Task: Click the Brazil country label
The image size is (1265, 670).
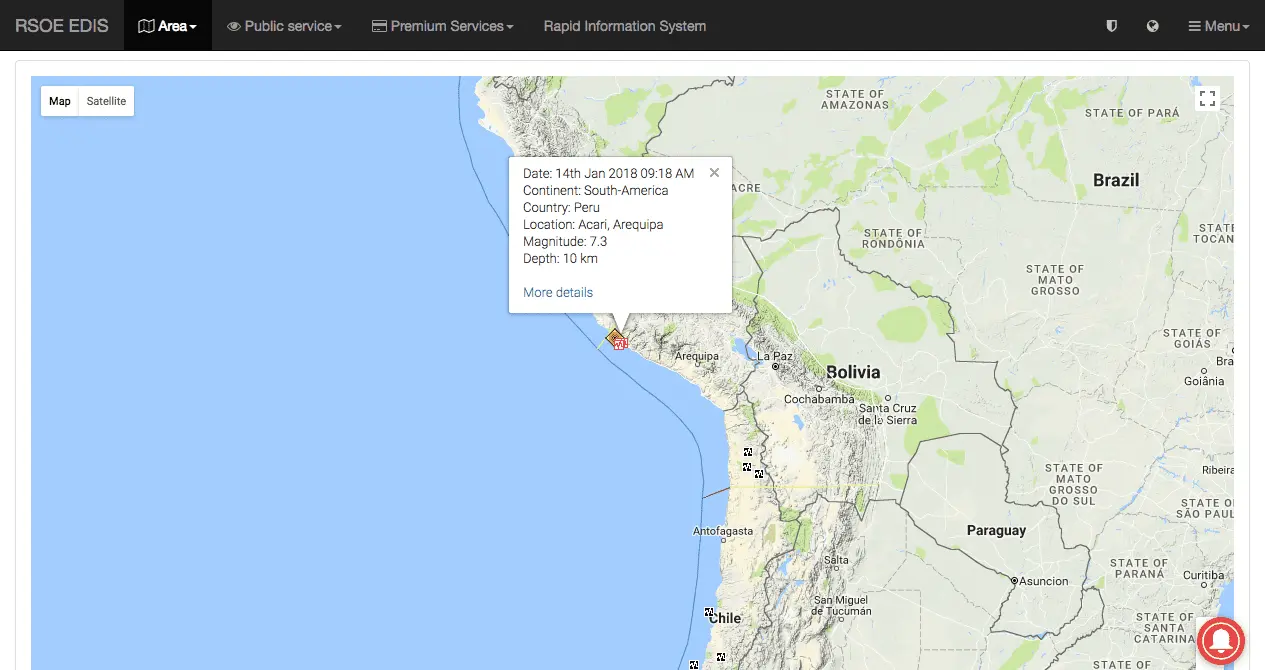Action: coord(1116,180)
